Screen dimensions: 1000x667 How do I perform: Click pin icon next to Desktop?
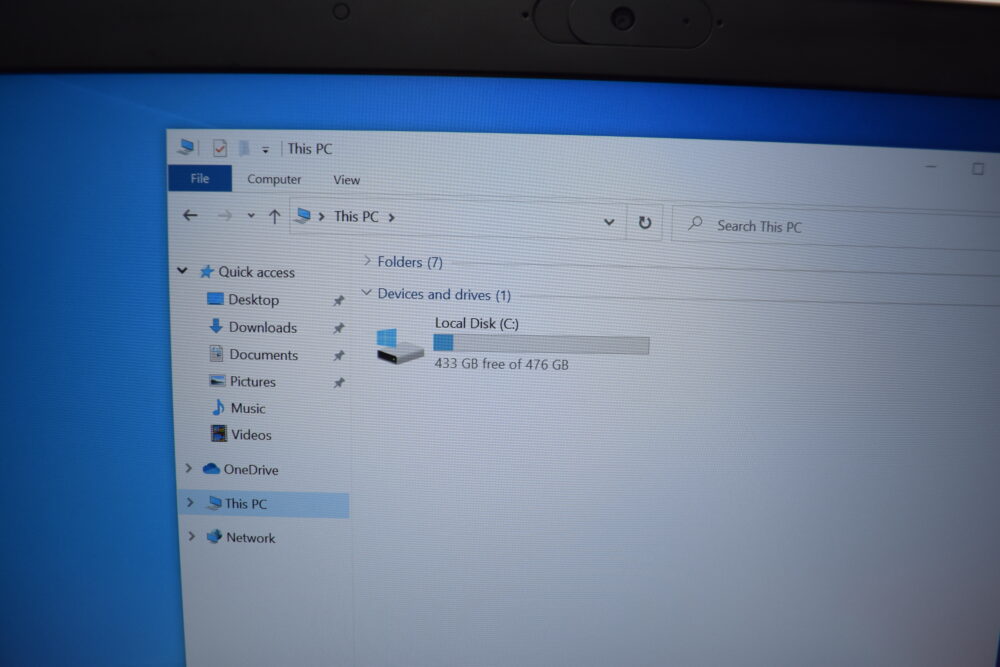339,300
